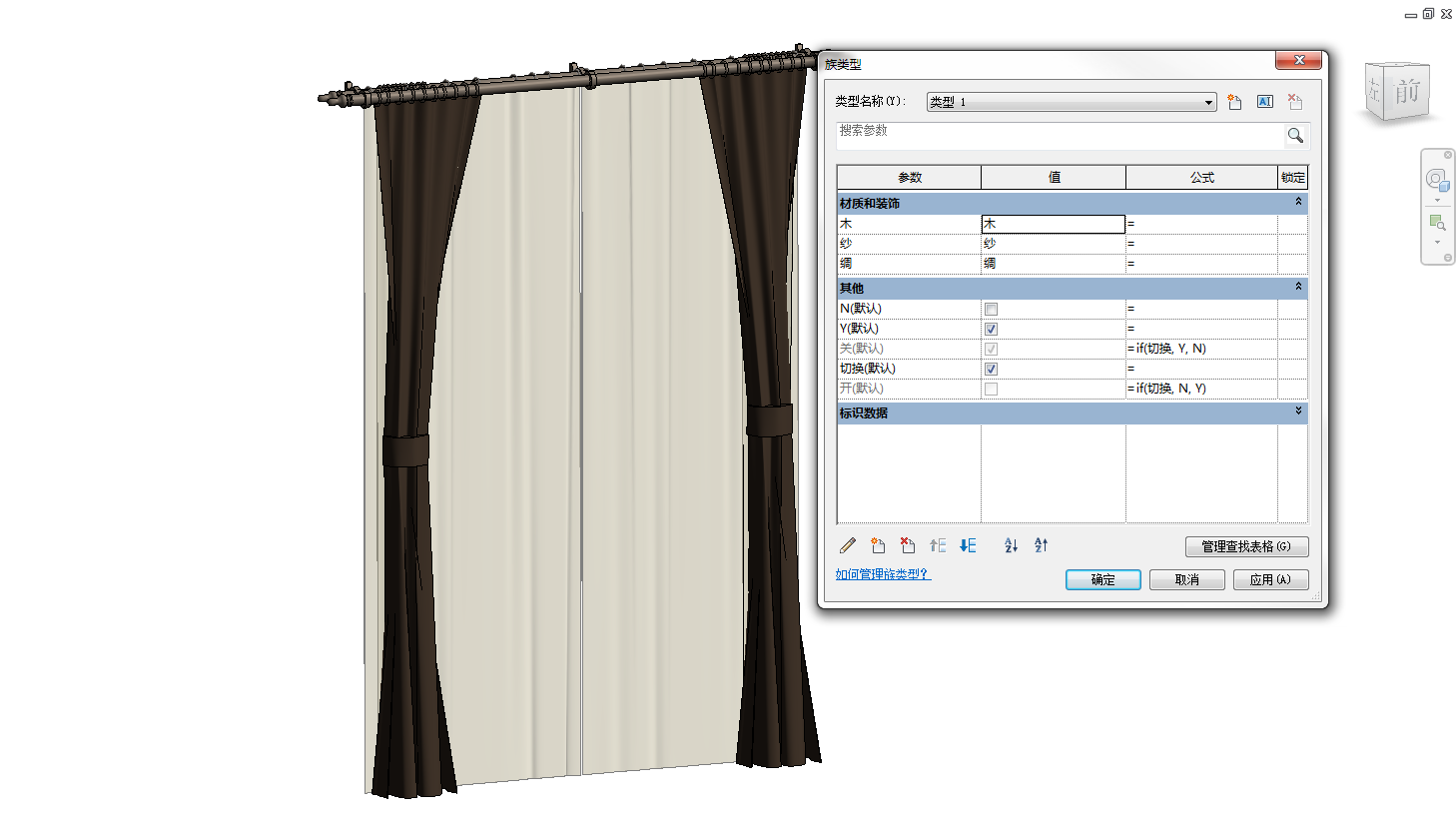Viewport: 1456px width, 836px height.
Task: Toggle the 切换(默认) checkbox
Action: 991,370
